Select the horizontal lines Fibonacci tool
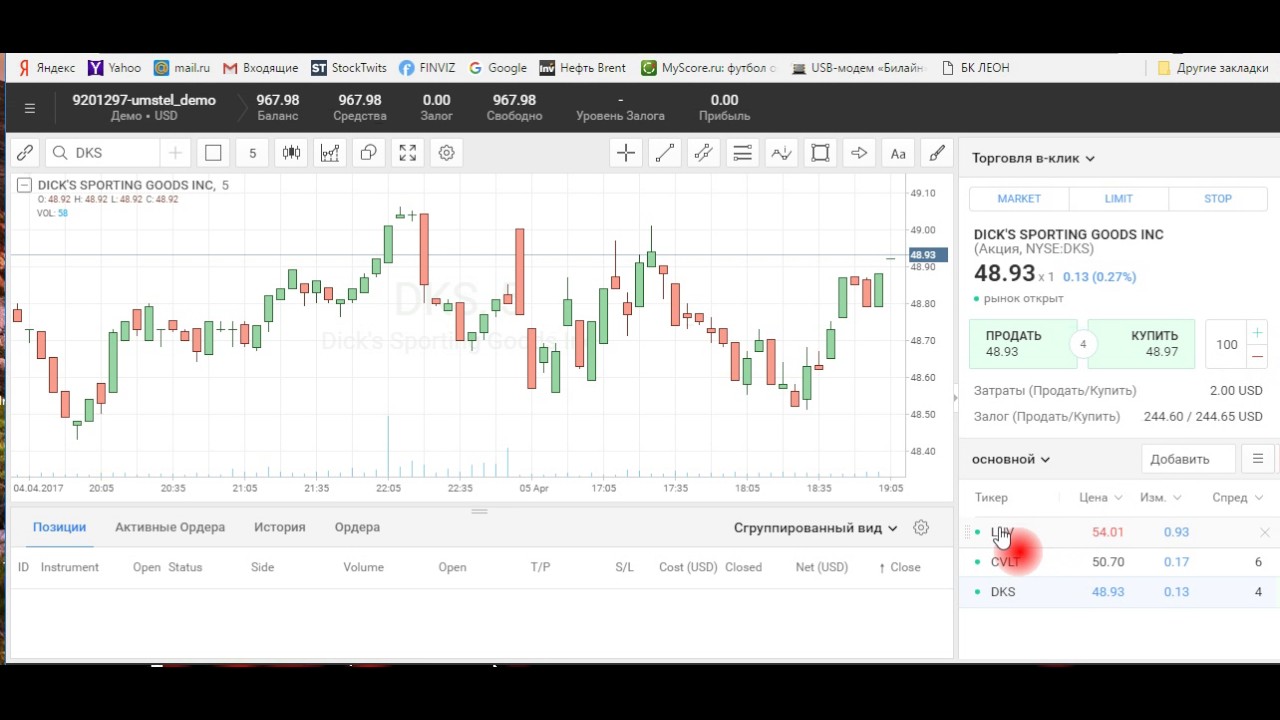 (x=742, y=153)
